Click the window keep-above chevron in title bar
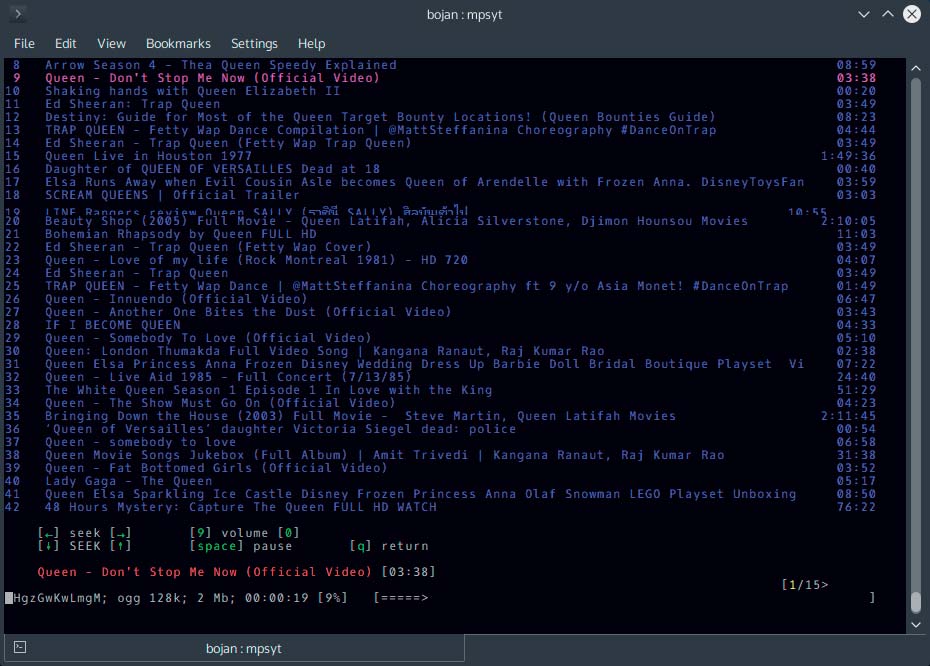Screen dimensions: 930x666 [887, 14]
